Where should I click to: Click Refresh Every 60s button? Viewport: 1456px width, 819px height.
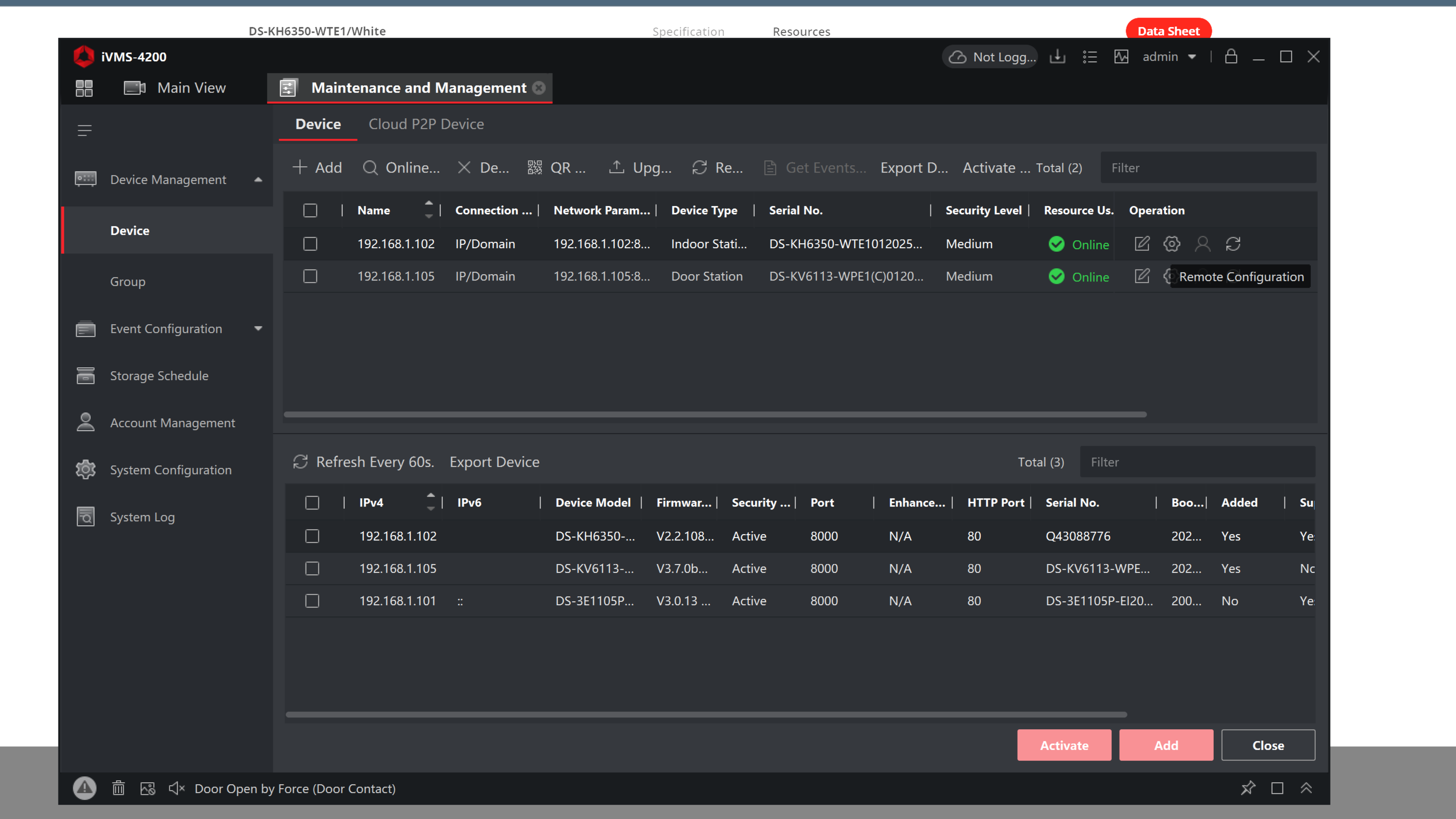tap(363, 462)
